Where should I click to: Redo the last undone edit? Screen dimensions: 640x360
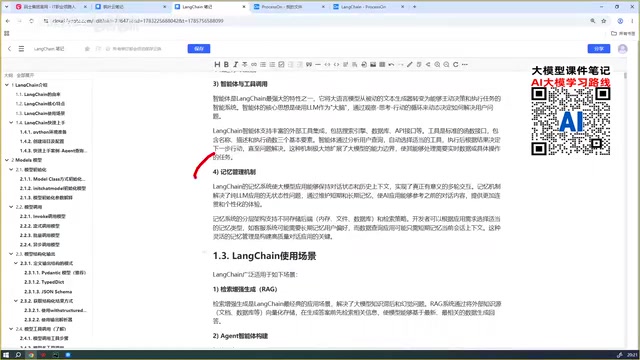point(400,64)
